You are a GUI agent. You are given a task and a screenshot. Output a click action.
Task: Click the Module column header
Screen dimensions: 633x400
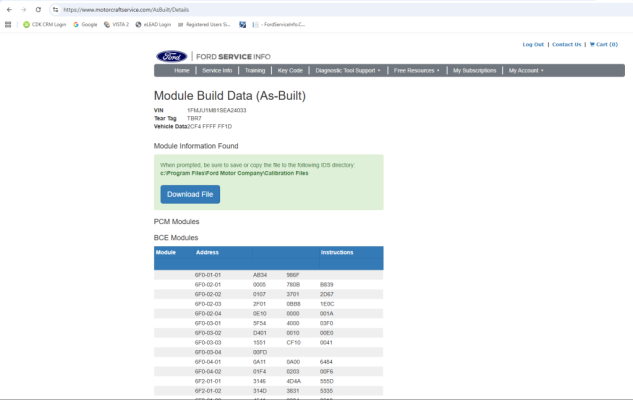pyautogui.click(x=166, y=252)
